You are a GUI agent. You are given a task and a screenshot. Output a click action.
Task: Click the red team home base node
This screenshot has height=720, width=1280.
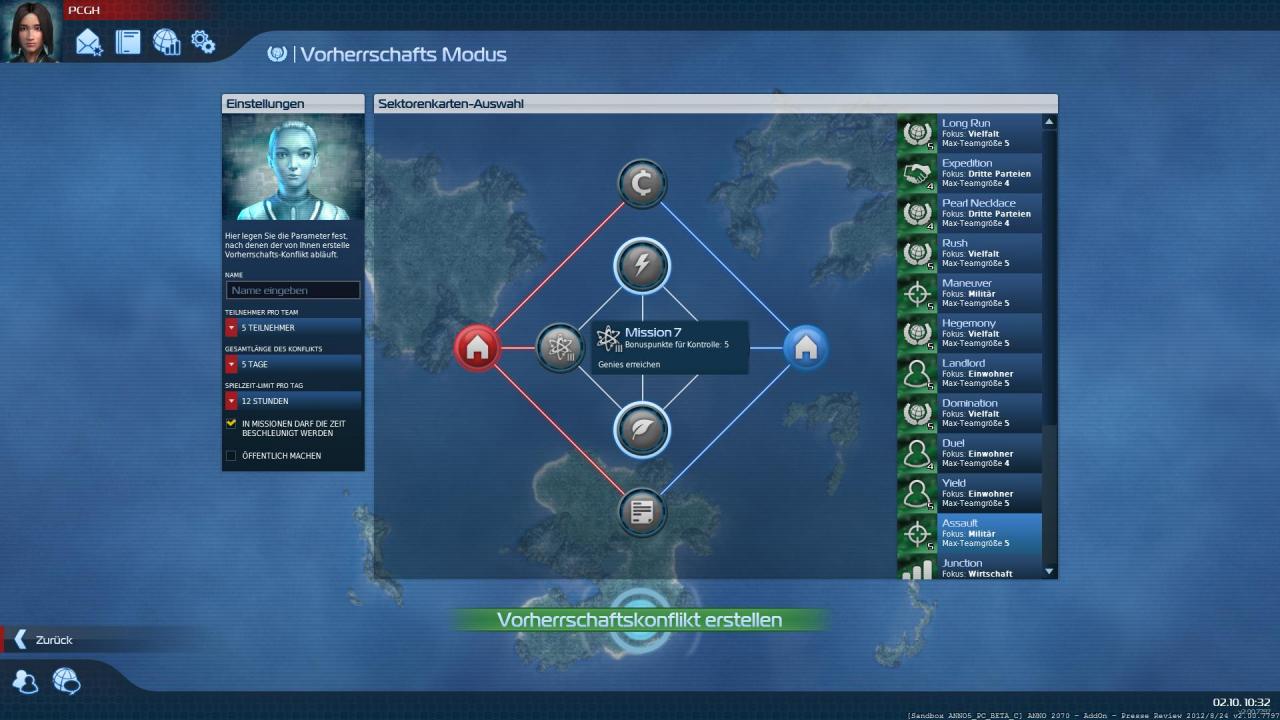[x=478, y=348]
